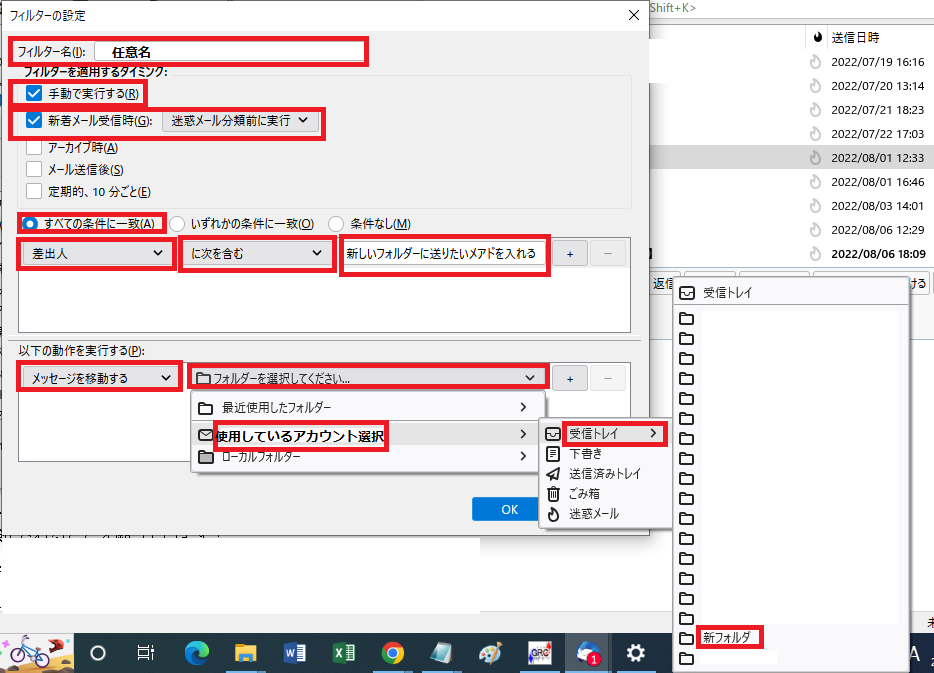Mark the 2022/08/01 16:46 message as junk
Image resolution: width=934 pixels, height=673 pixels.
coord(815,182)
